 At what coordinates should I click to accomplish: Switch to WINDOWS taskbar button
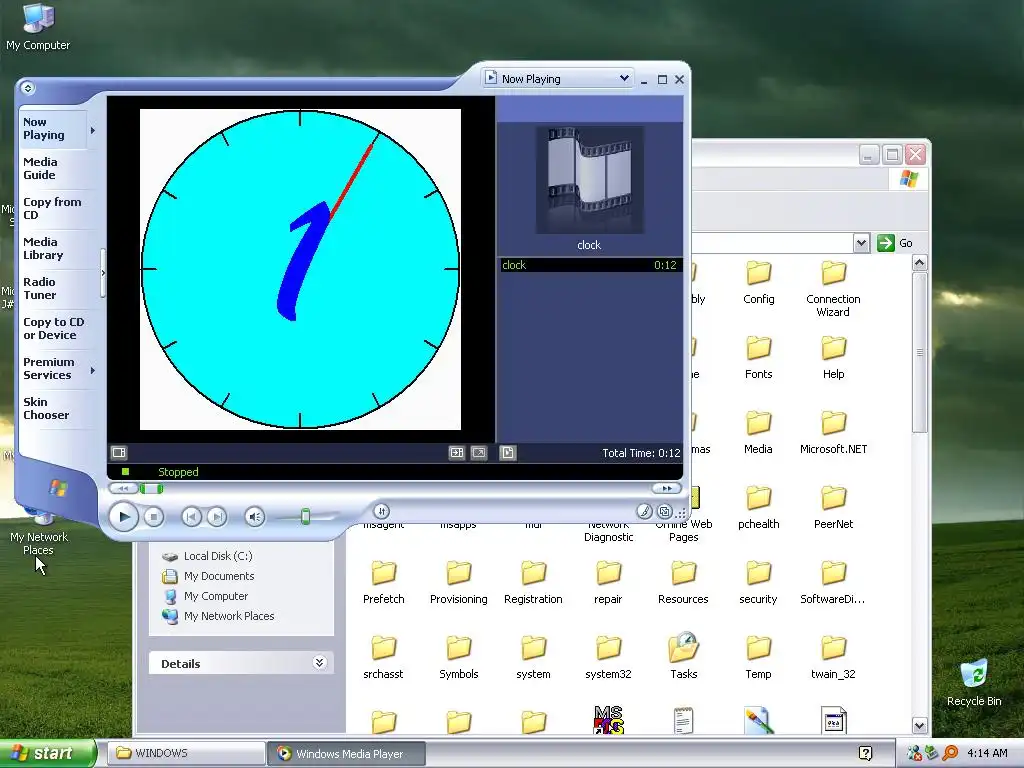click(186, 753)
